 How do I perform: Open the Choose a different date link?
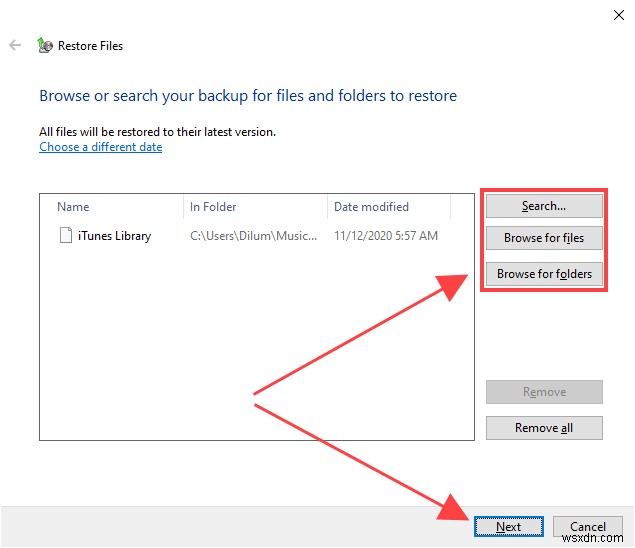pyautogui.click(x=100, y=147)
